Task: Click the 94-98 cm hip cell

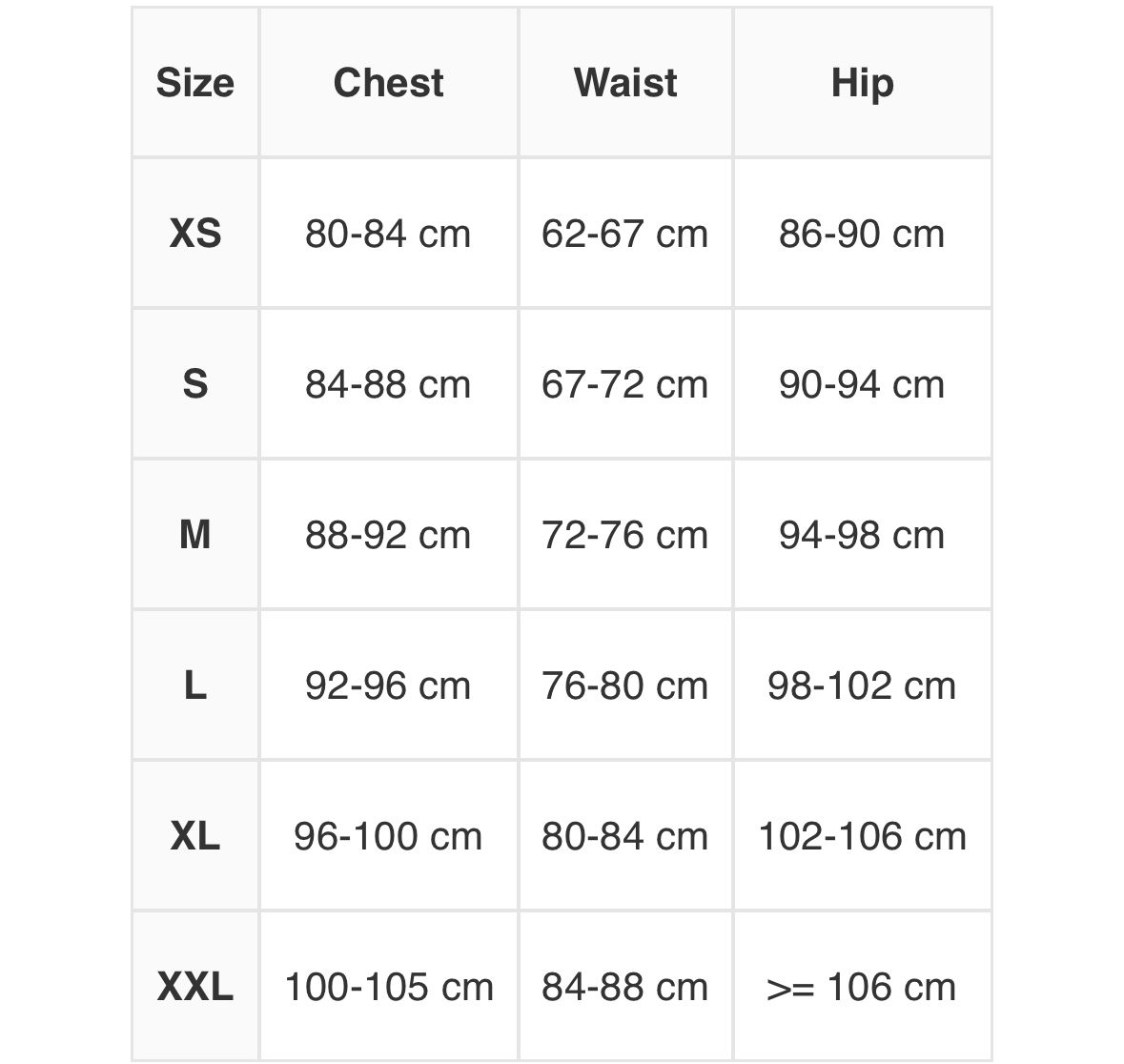Action: tap(863, 534)
